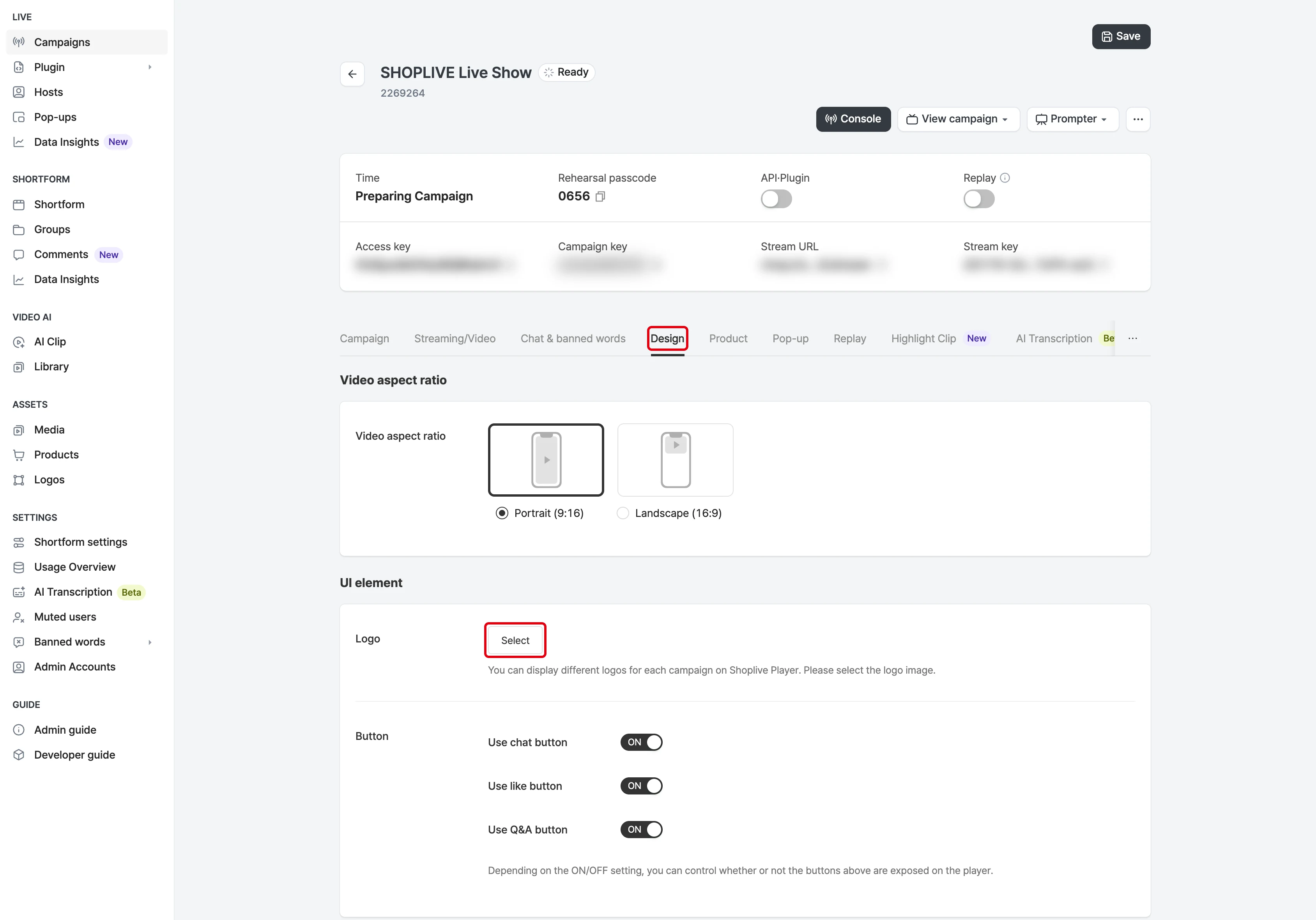Open the Console button
Screen dimensions: 1316x920
coord(853,119)
